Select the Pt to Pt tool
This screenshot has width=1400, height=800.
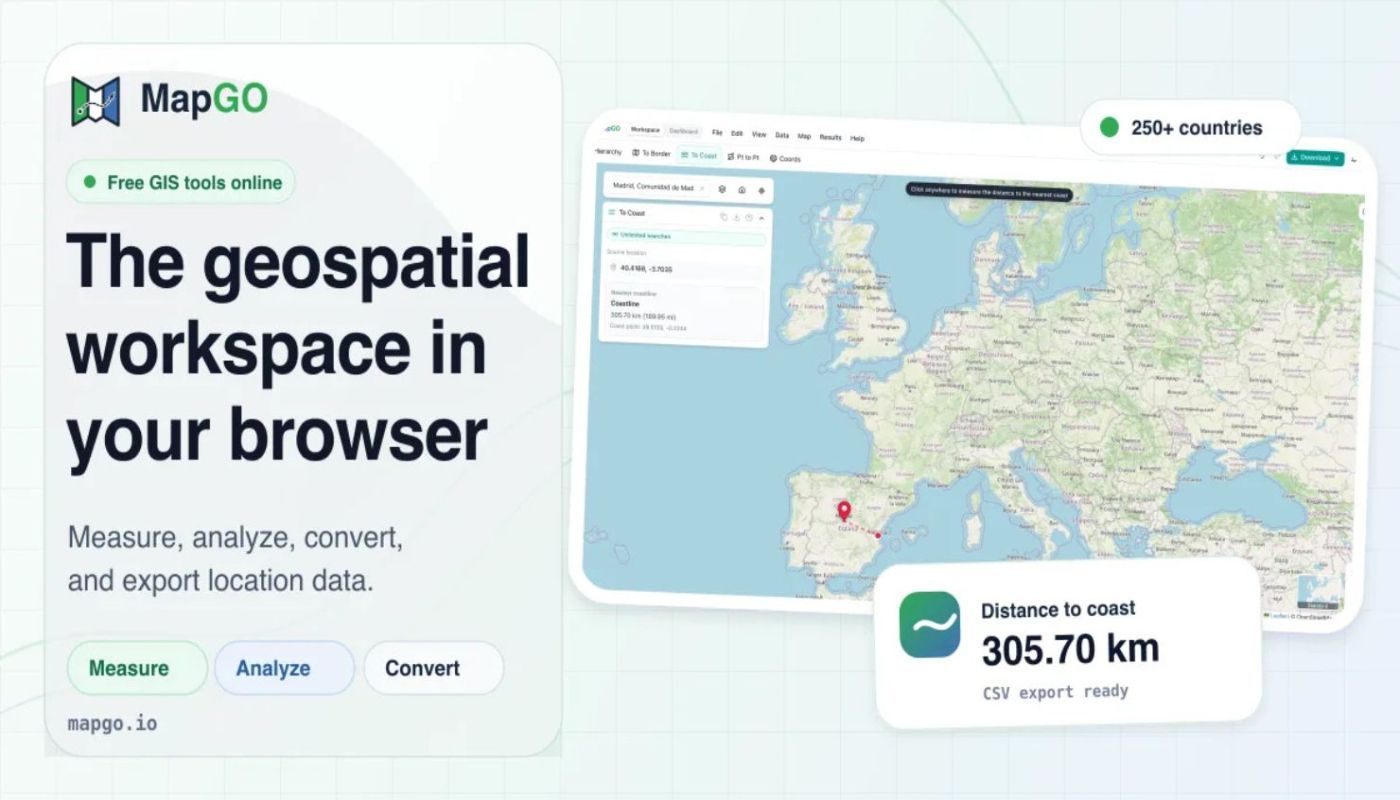pyautogui.click(x=743, y=157)
